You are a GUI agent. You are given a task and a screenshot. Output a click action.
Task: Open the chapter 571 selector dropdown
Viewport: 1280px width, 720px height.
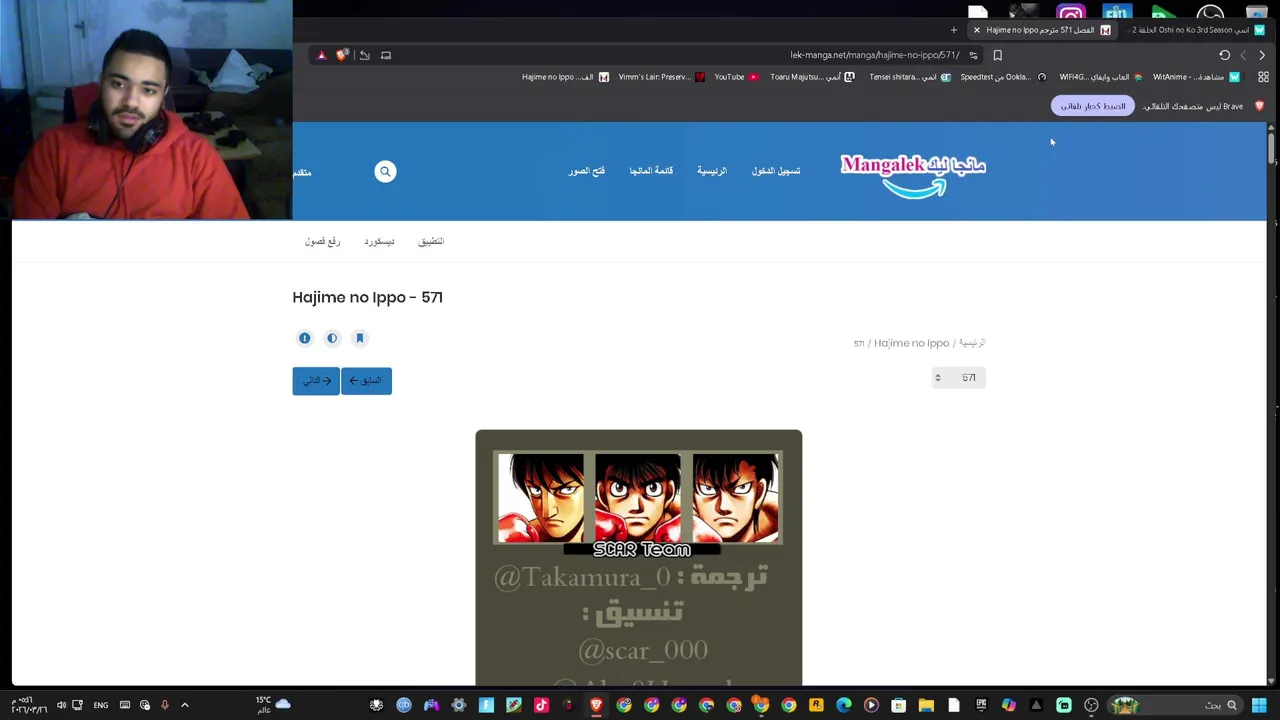(958, 377)
